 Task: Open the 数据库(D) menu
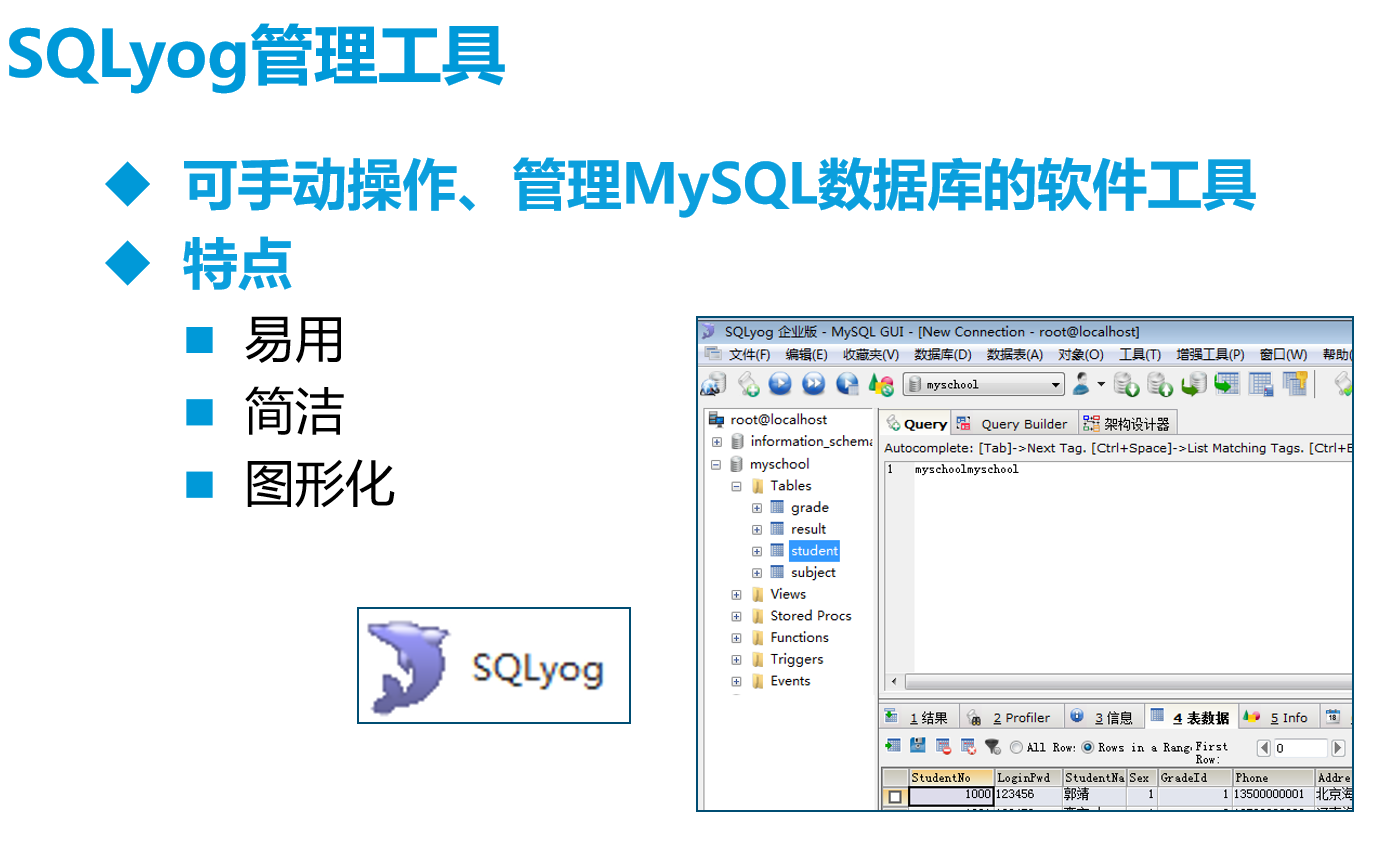pyautogui.click(x=943, y=355)
